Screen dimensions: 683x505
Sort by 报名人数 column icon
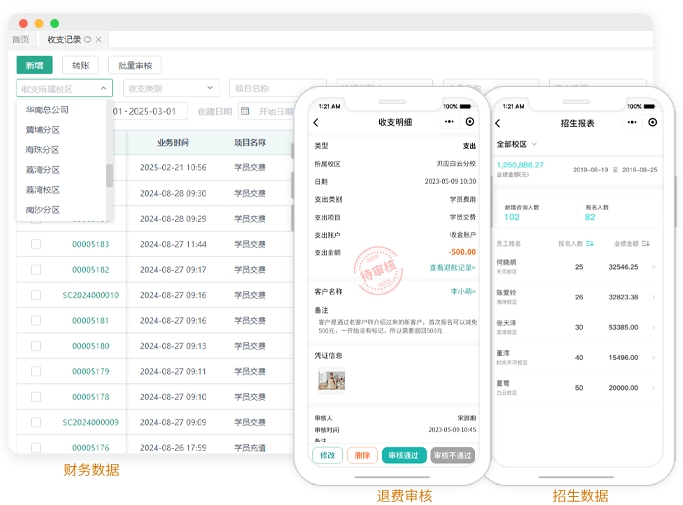pos(589,244)
